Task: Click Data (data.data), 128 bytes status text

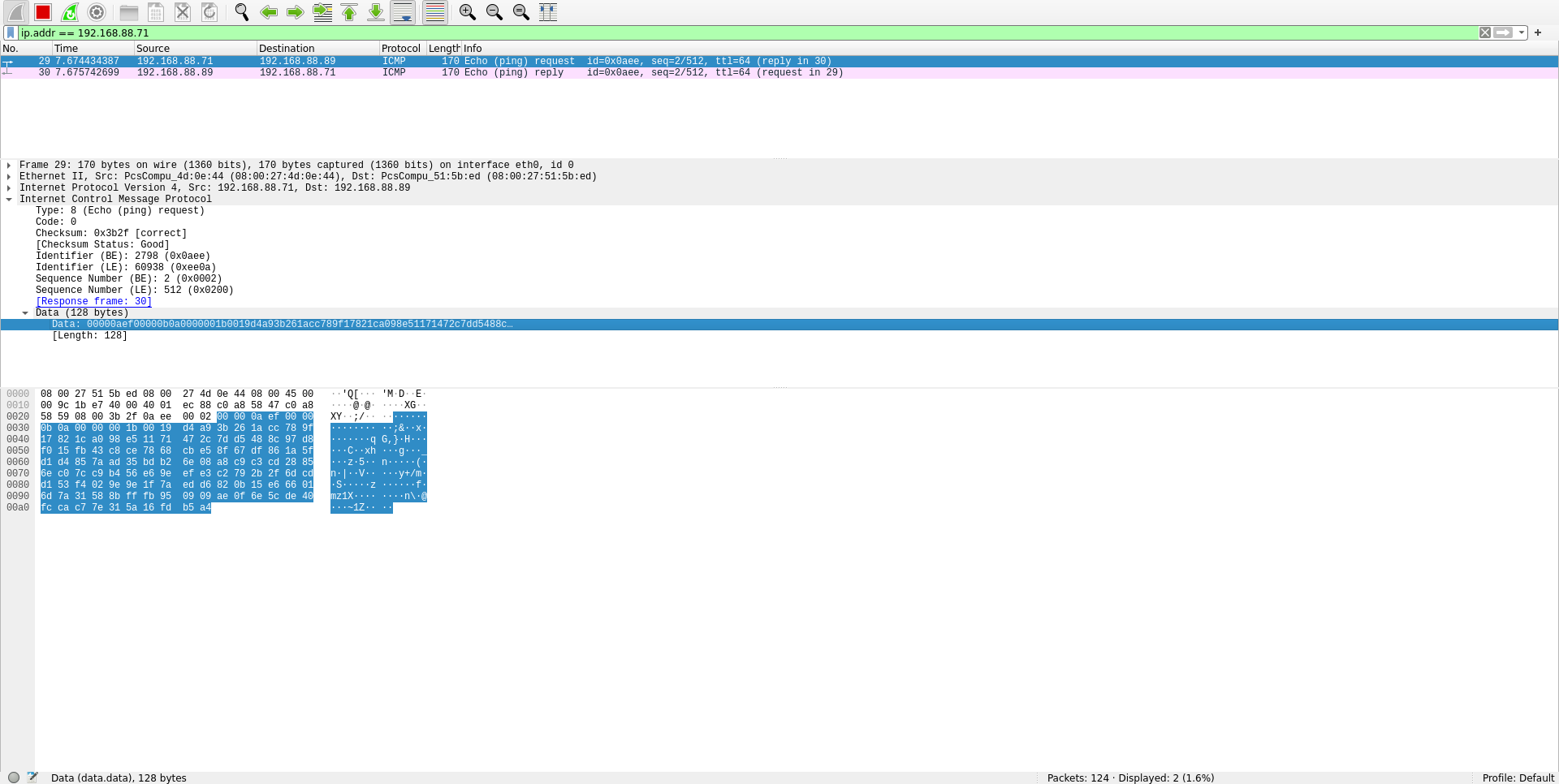Action: [119, 778]
